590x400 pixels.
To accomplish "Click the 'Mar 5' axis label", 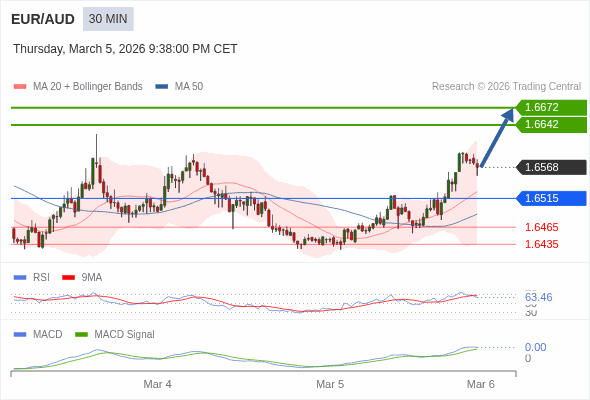I will [x=330, y=384].
